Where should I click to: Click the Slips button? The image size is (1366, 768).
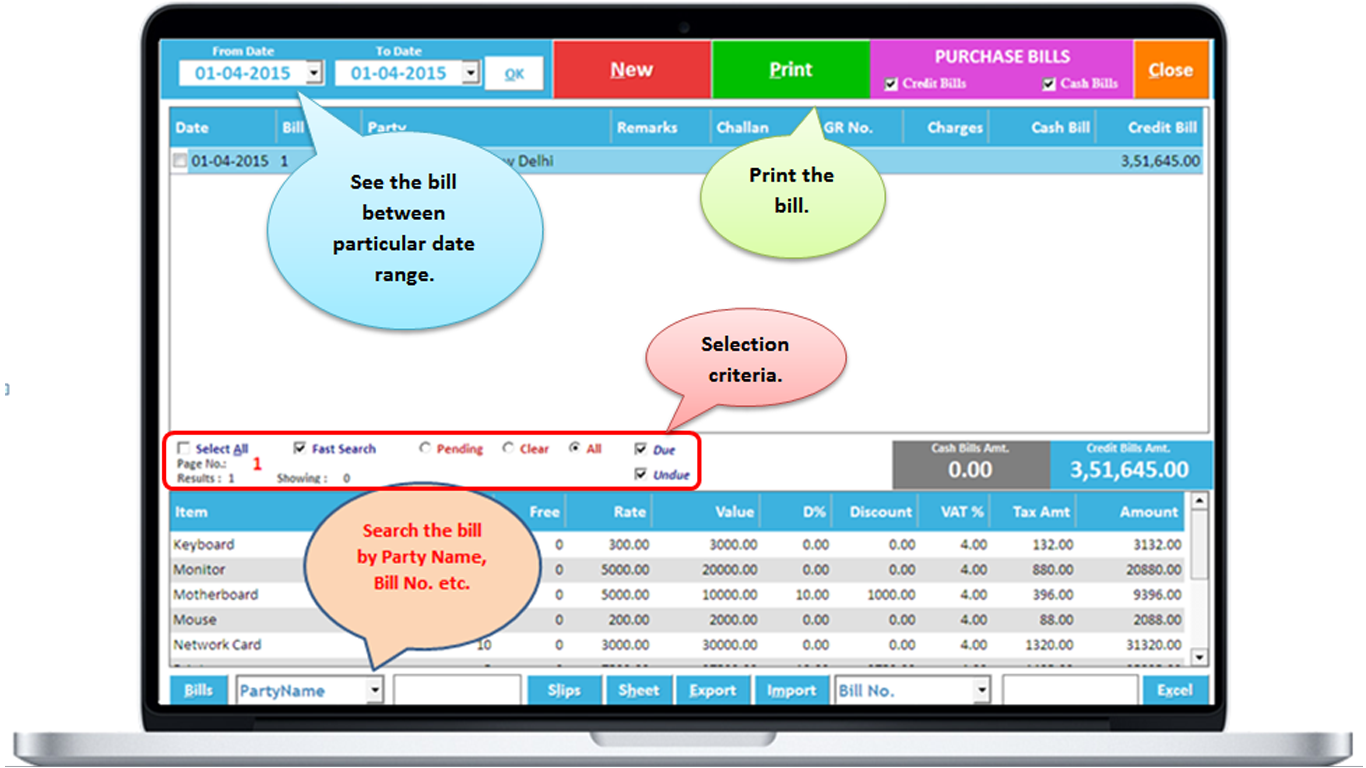coord(564,690)
